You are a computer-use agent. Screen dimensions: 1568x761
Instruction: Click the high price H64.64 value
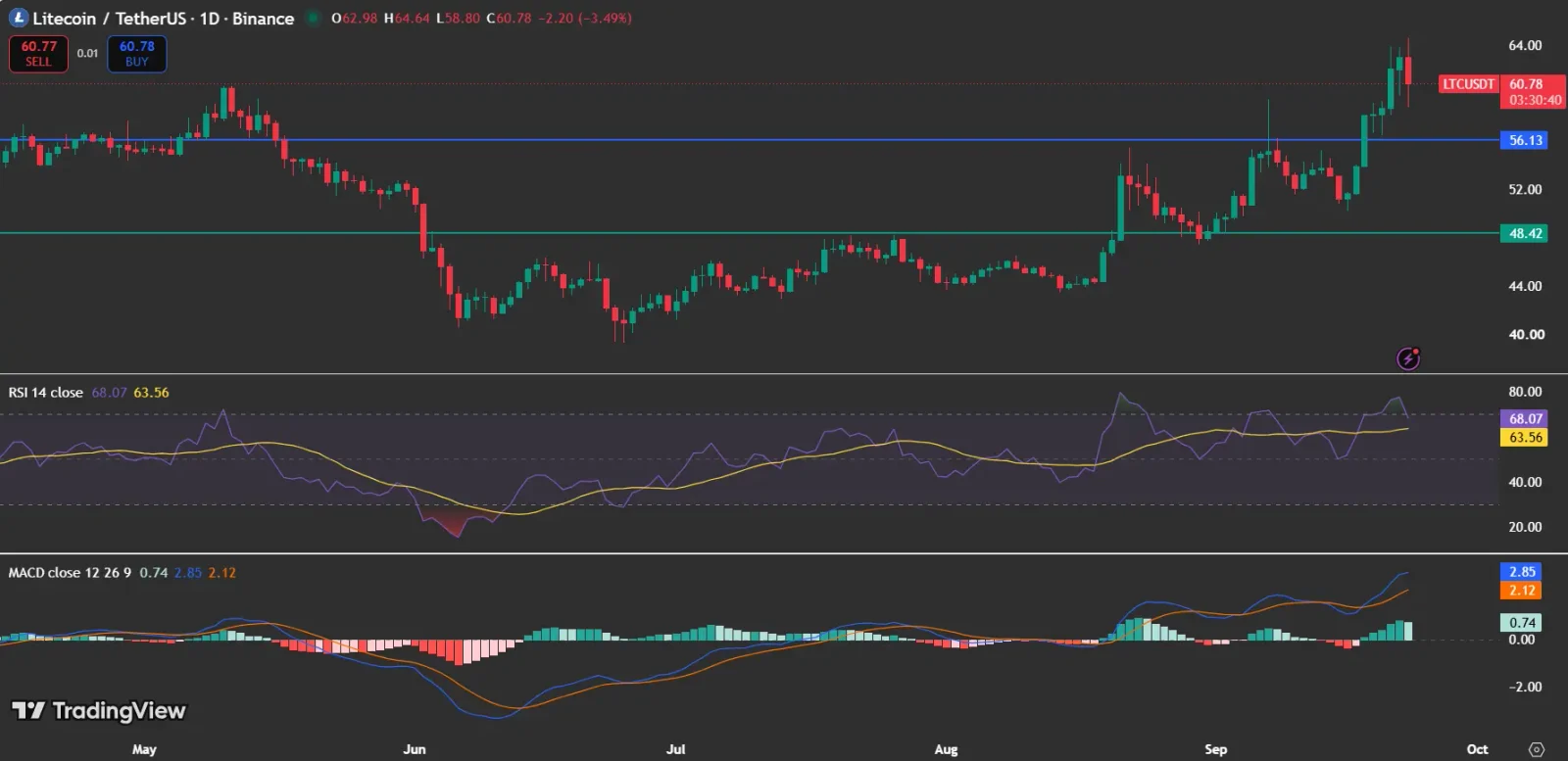pos(406,18)
